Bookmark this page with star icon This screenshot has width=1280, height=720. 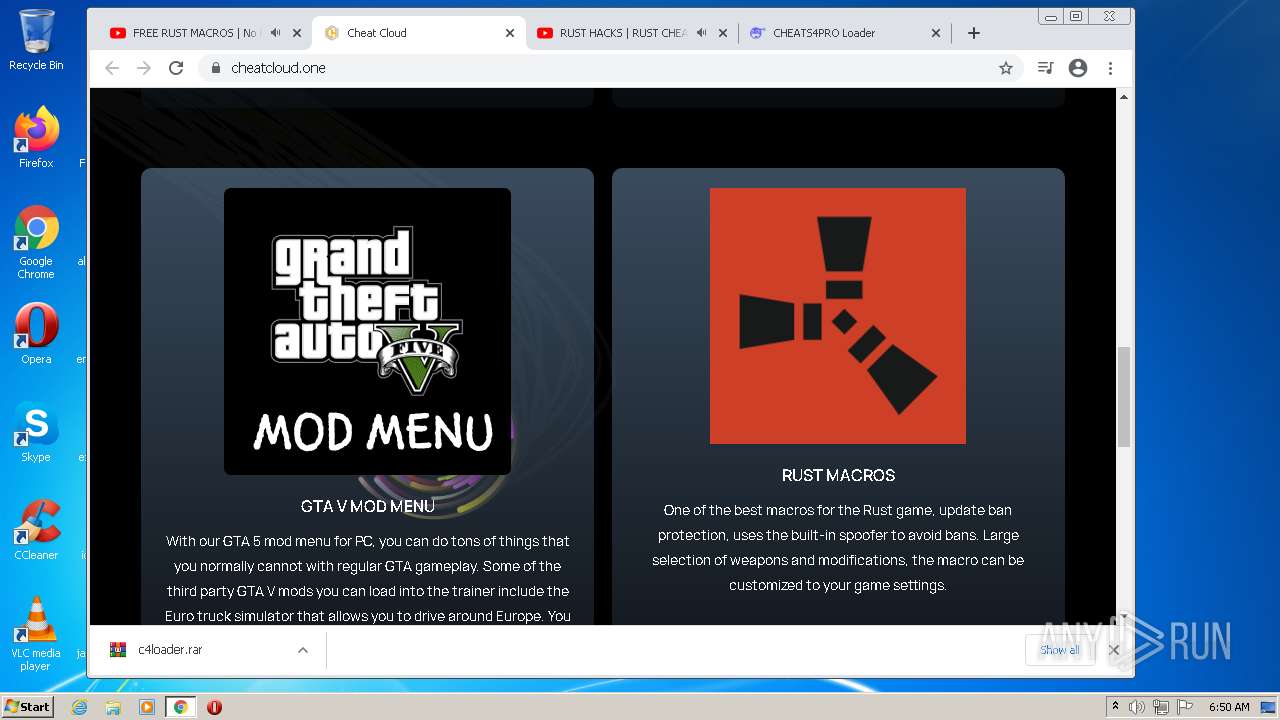tap(1006, 68)
